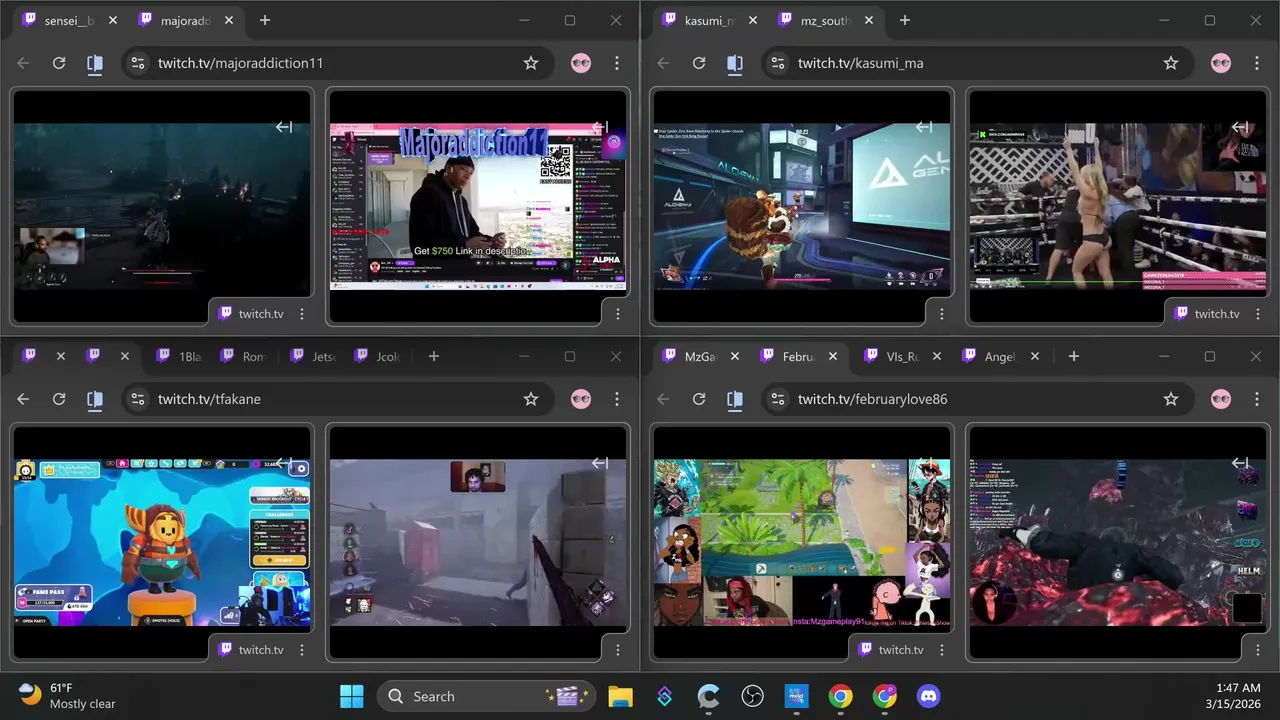This screenshot has width=1280, height=720.
Task: Reload the twitch.tv/kasumi_ma window
Action: coord(699,63)
